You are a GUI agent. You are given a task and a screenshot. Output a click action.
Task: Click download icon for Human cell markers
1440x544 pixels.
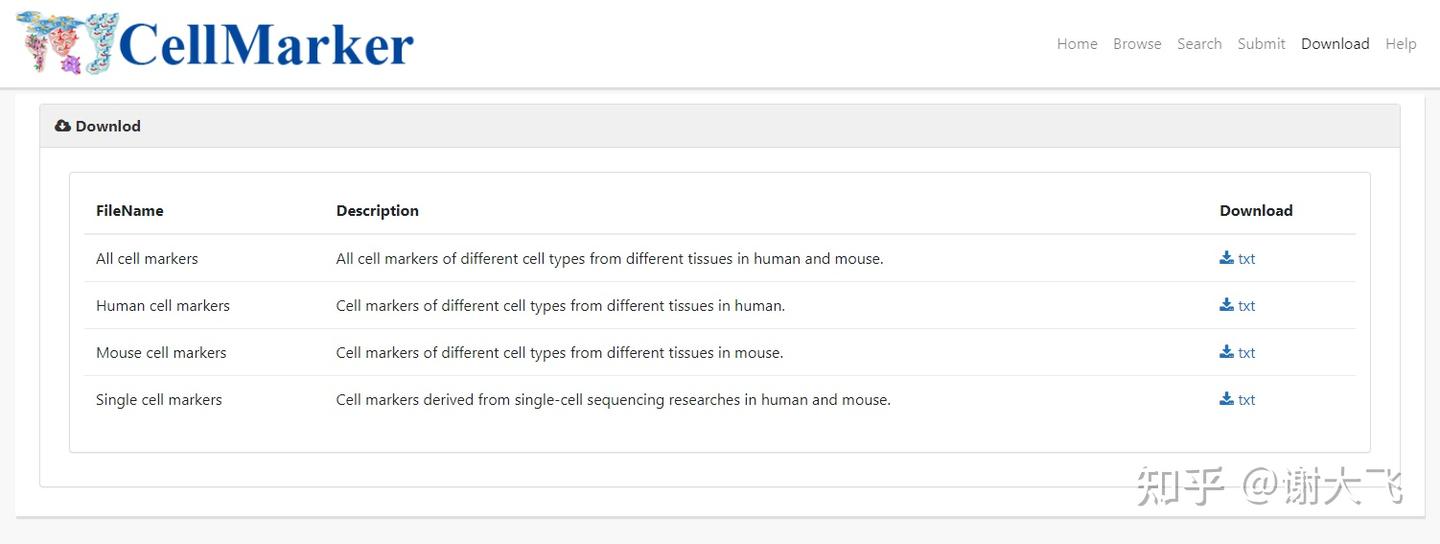click(1226, 305)
